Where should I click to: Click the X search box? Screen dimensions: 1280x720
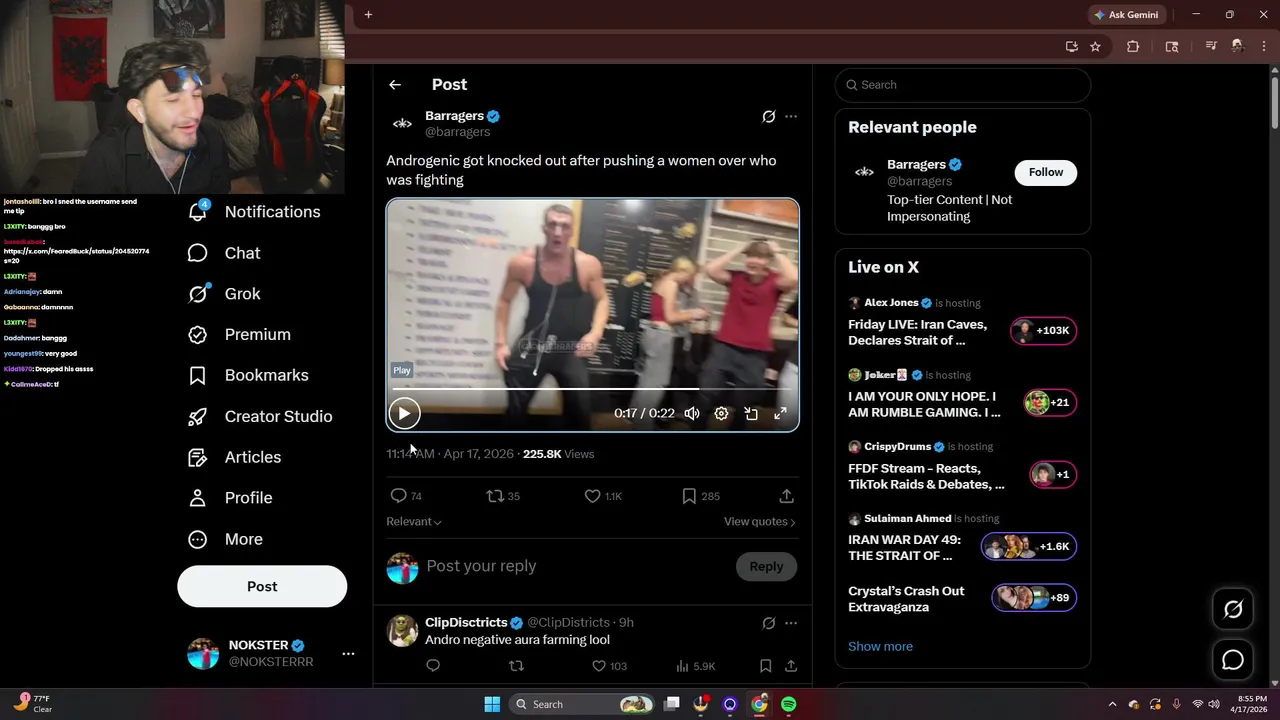[963, 85]
